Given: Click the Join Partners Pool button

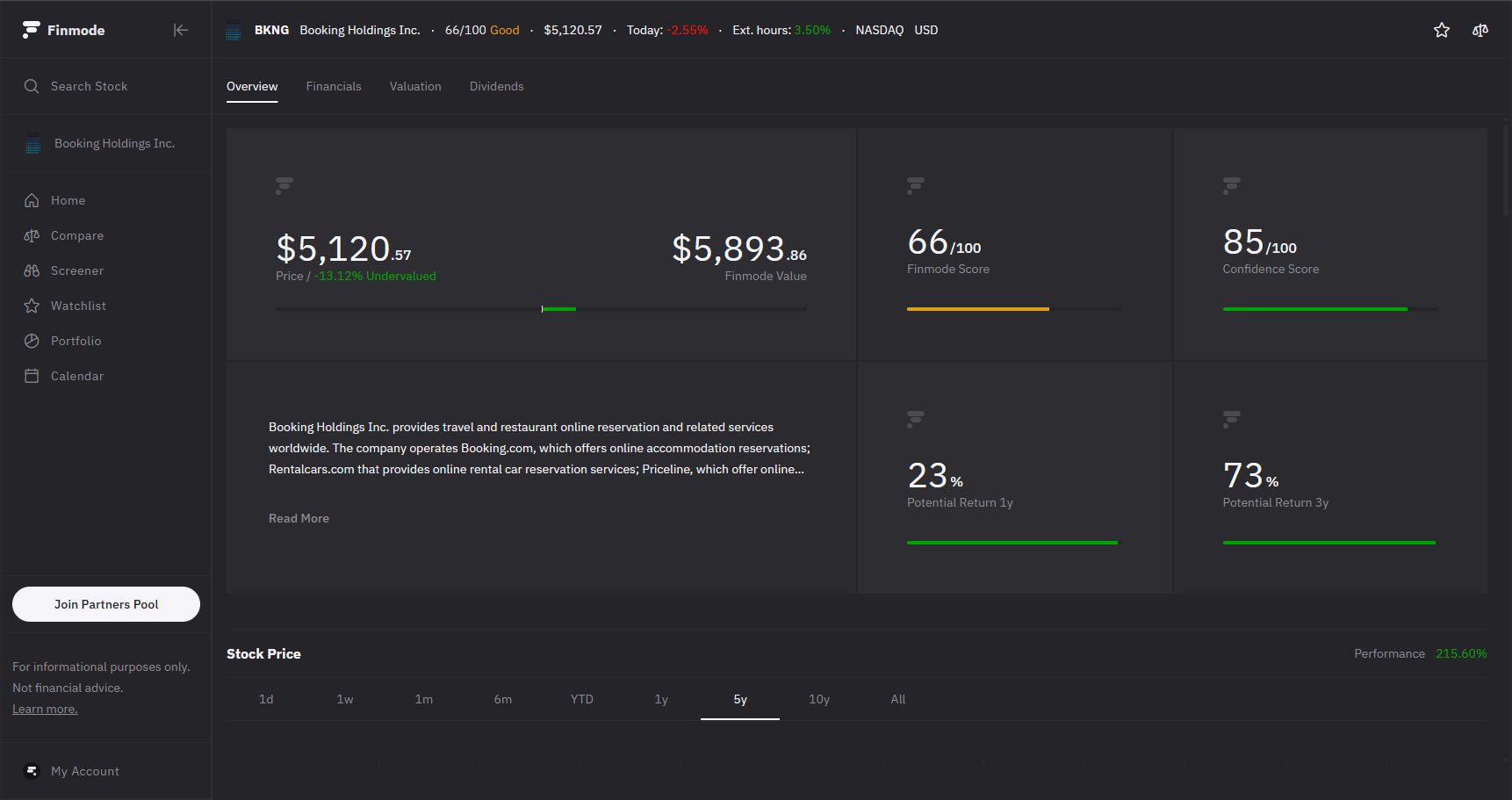Looking at the screenshot, I should tap(106, 604).
